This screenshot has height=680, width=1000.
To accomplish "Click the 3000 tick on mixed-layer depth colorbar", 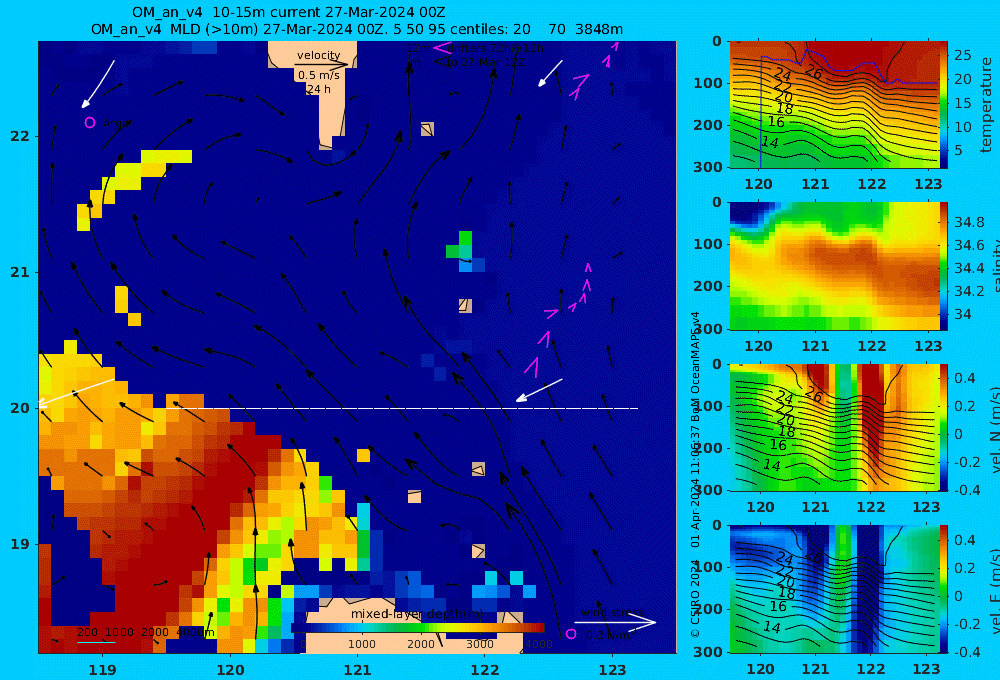I will (x=480, y=644).
